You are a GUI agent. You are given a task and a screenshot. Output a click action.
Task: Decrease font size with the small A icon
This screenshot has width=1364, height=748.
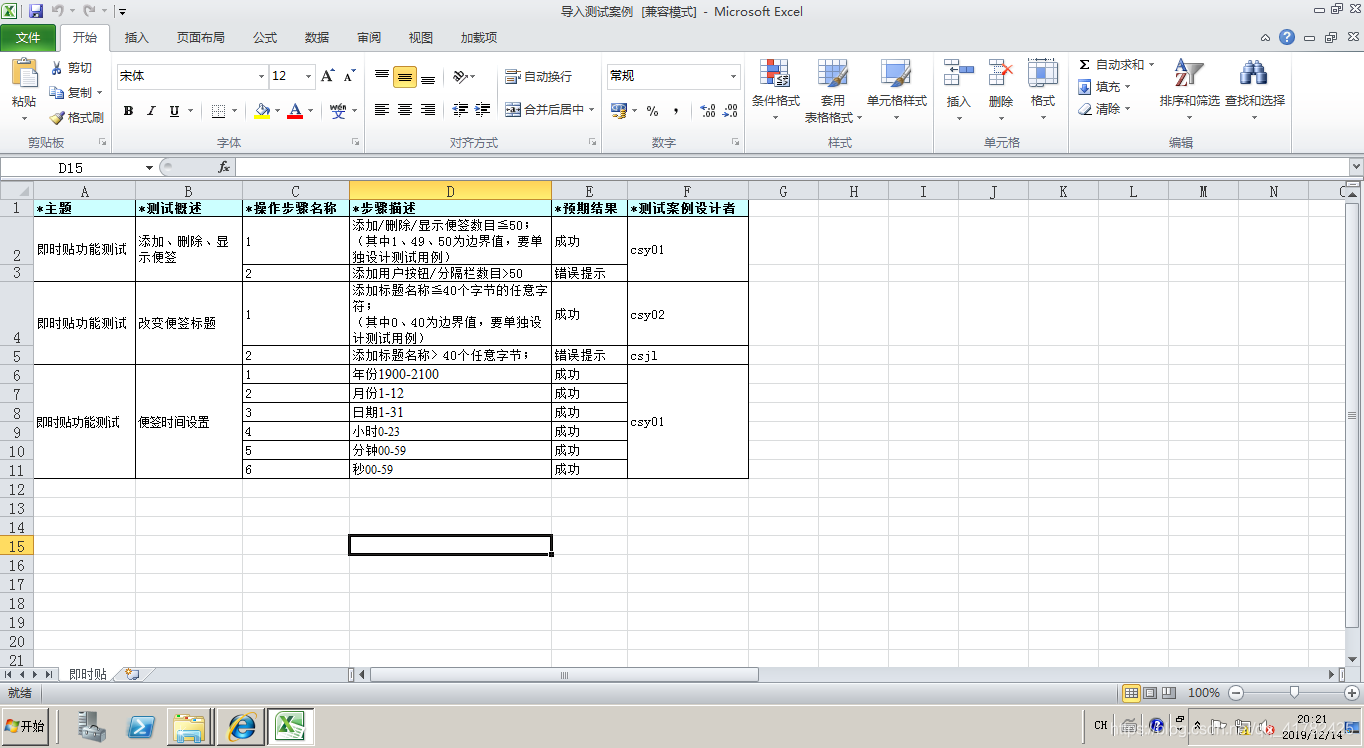[x=349, y=76]
